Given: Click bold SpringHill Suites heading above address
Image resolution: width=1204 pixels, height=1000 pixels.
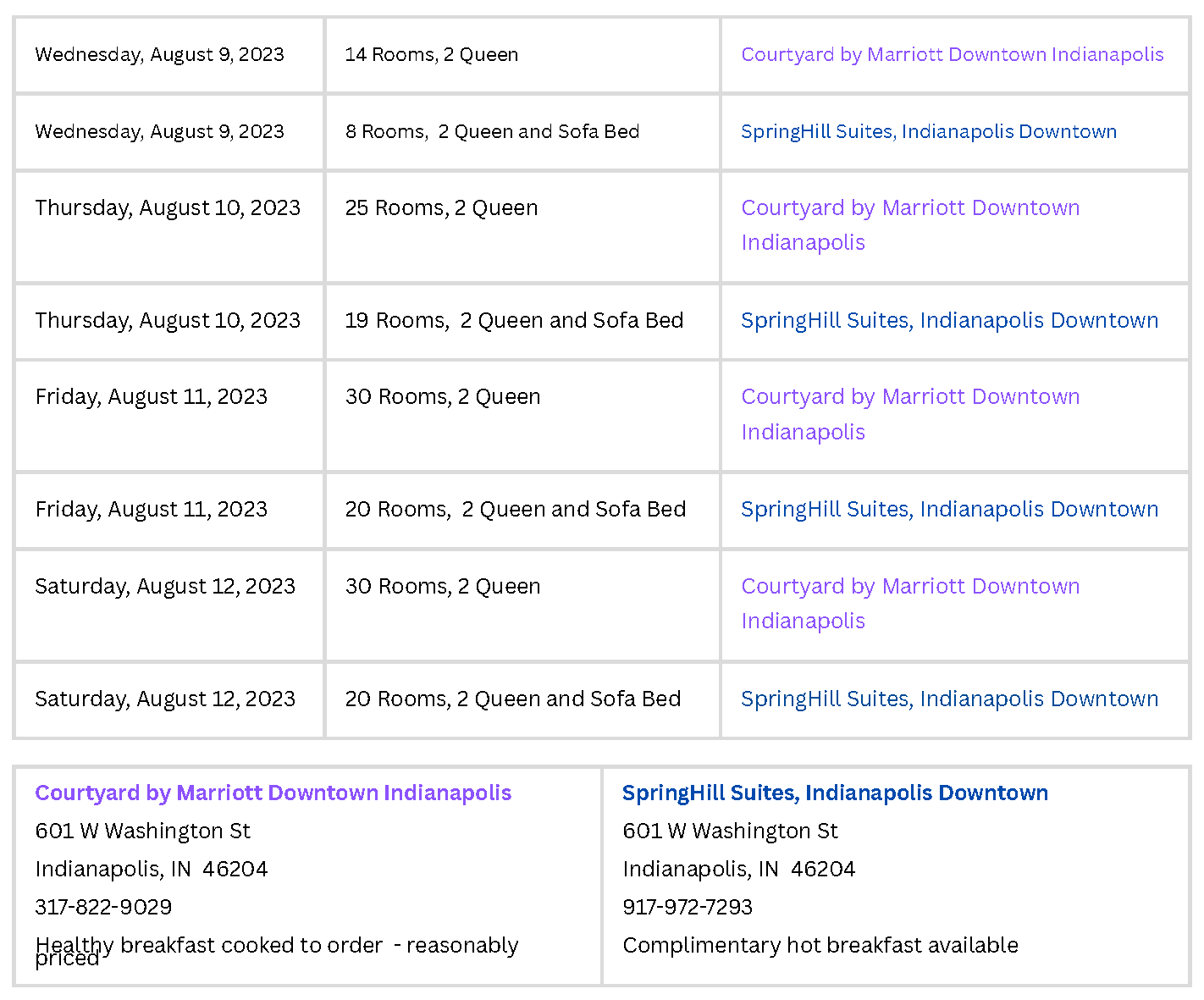Looking at the screenshot, I should click(835, 793).
